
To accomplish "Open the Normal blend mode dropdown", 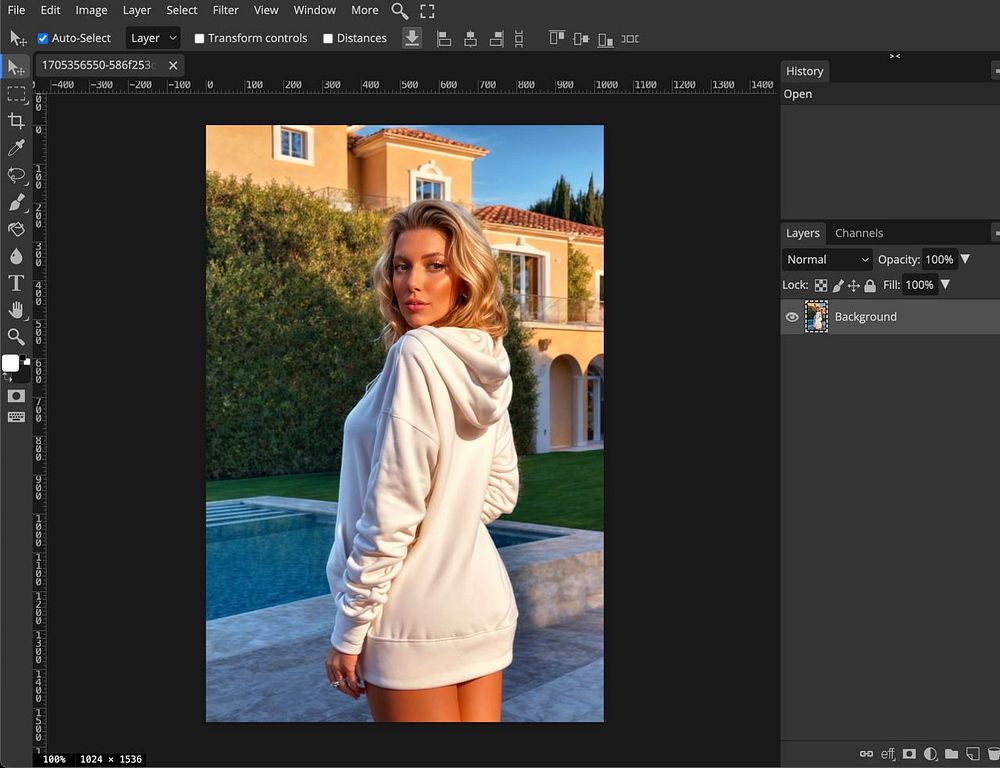I will (827, 260).
